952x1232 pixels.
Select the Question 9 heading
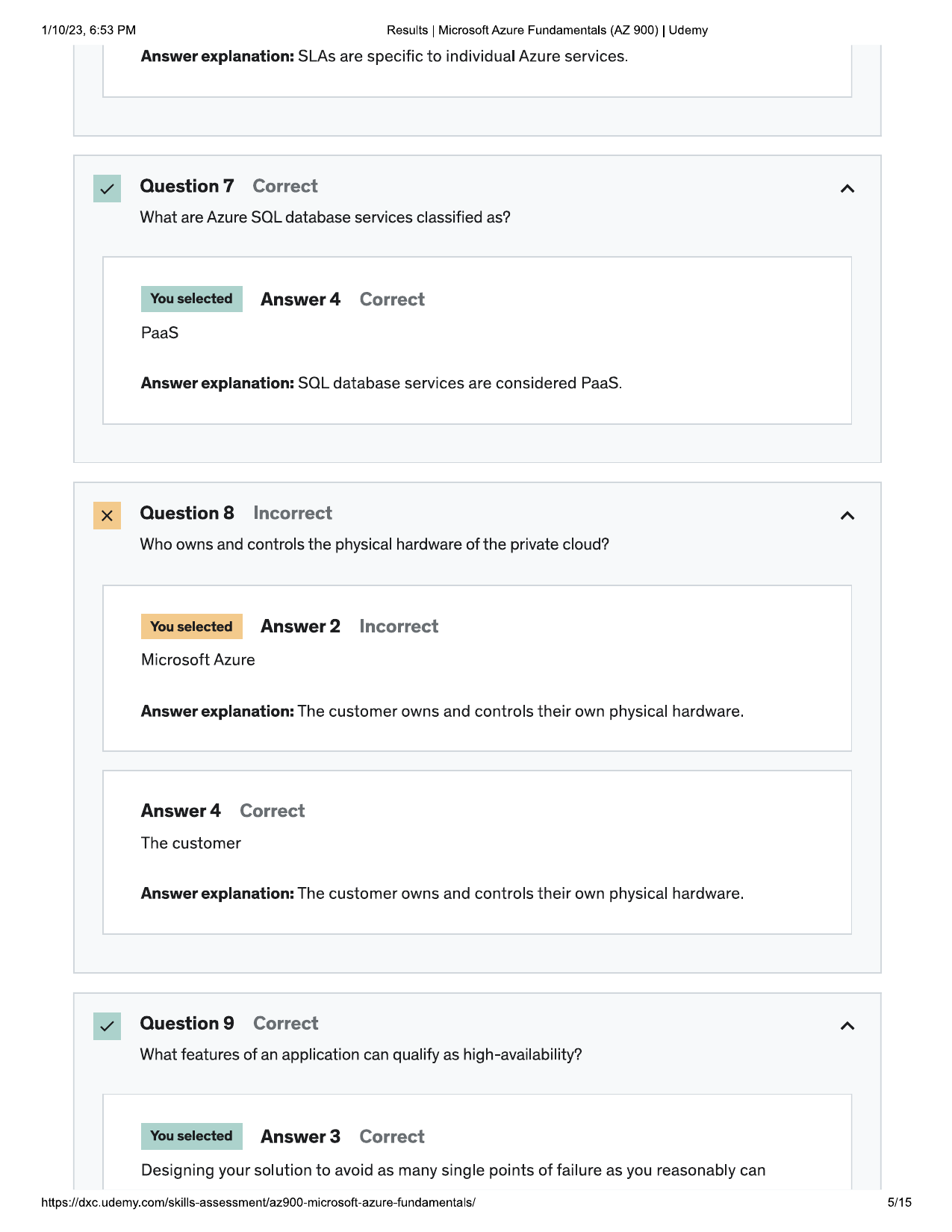187,1023
